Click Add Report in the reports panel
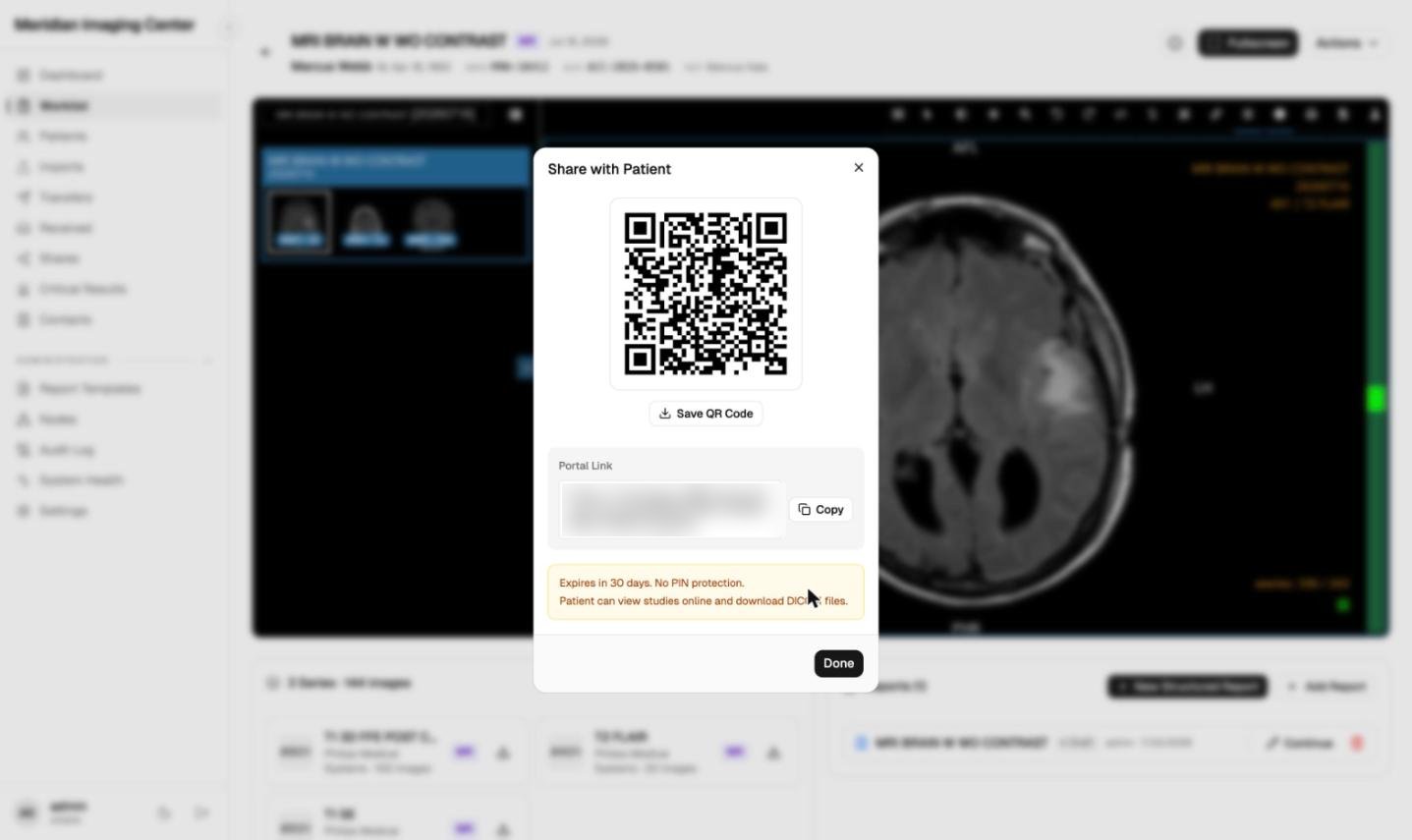1412x840 pixels. pyautogui.click(x=1327, y=687)
